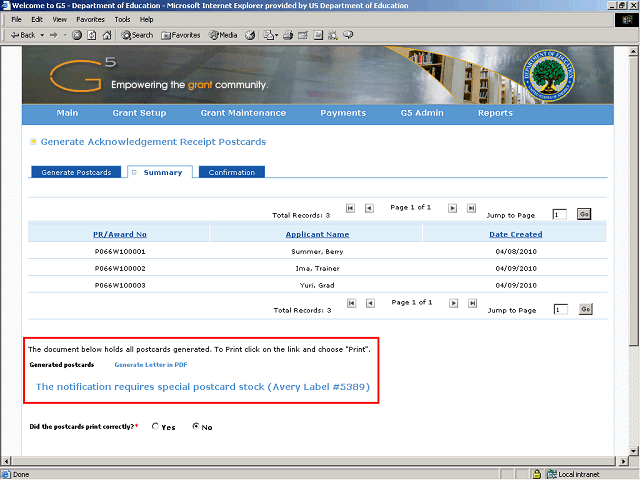Stop page loading with Stop icon

(77, 35)
